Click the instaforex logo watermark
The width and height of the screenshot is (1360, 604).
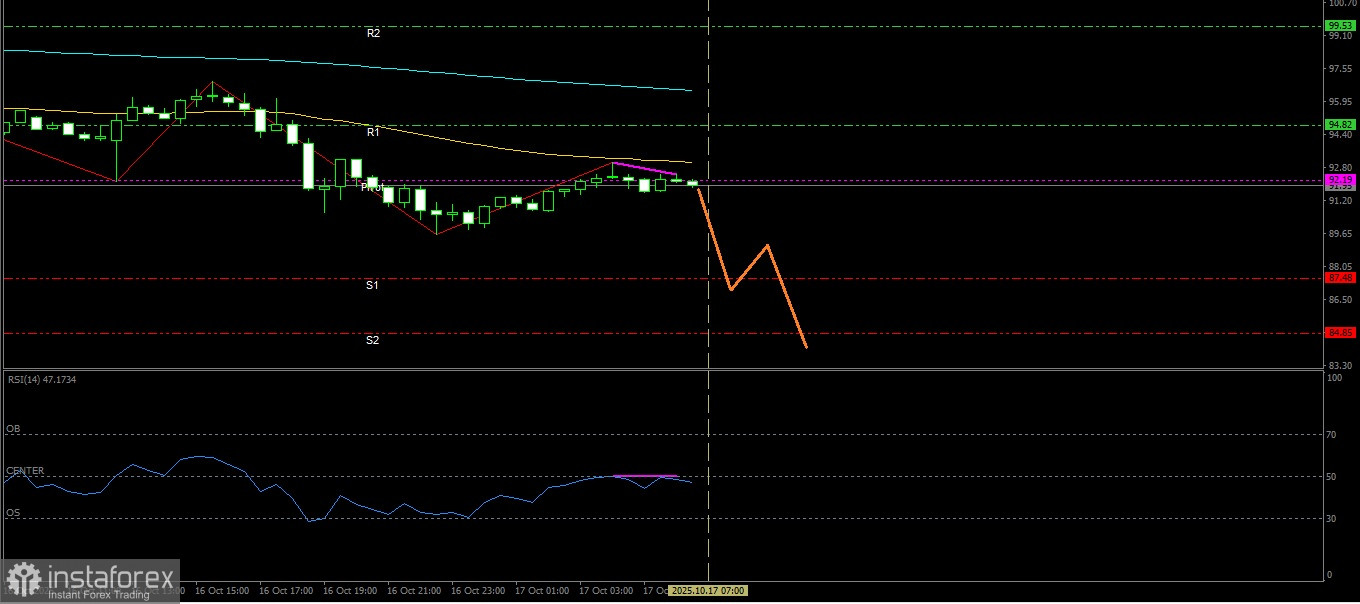point(90,581)
